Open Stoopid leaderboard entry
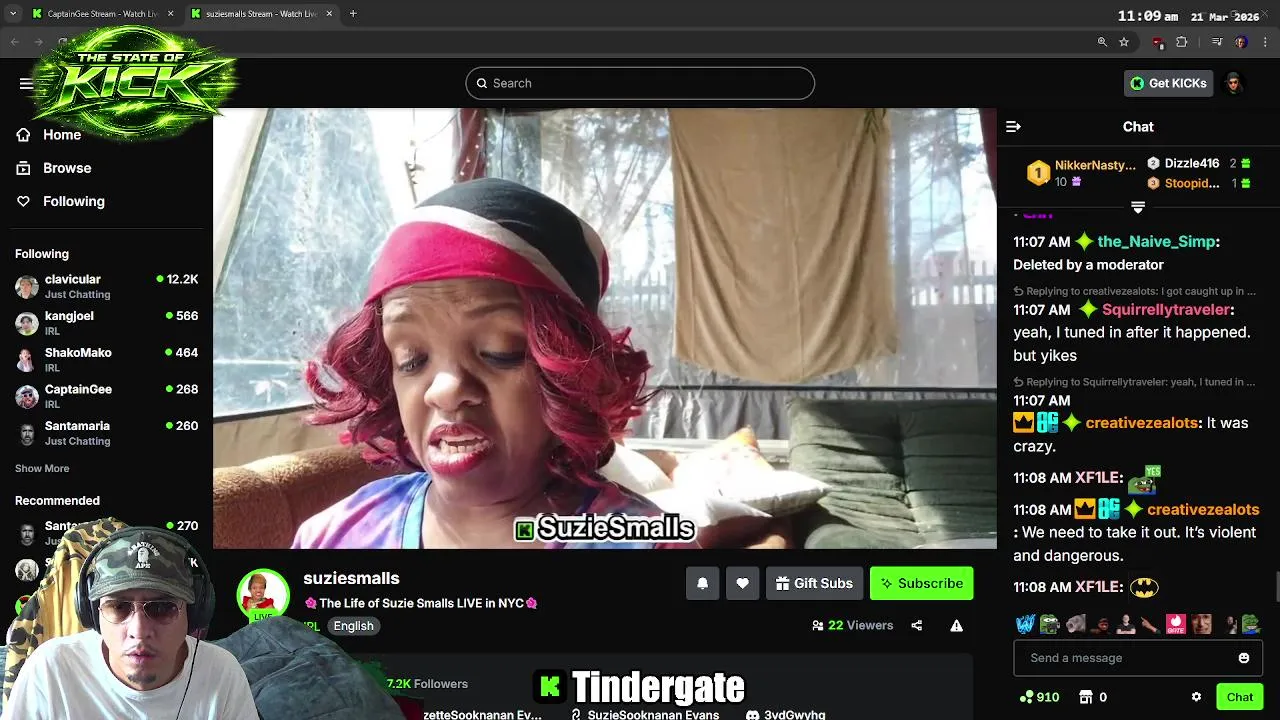The height and width of the screenshot is (720, 1280). [x=1198, y=183]
